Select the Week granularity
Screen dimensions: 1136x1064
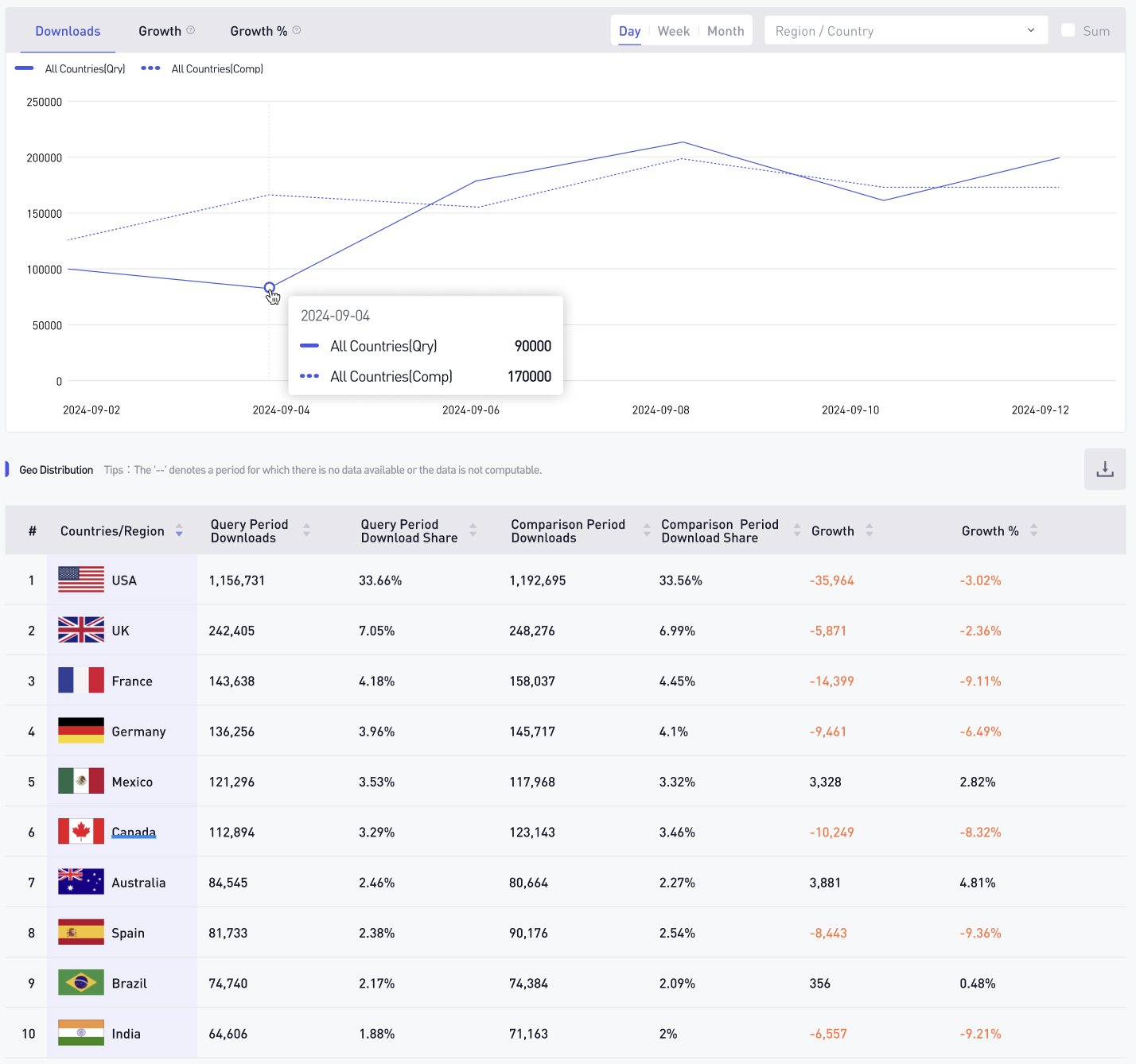[x=674, y=31]
